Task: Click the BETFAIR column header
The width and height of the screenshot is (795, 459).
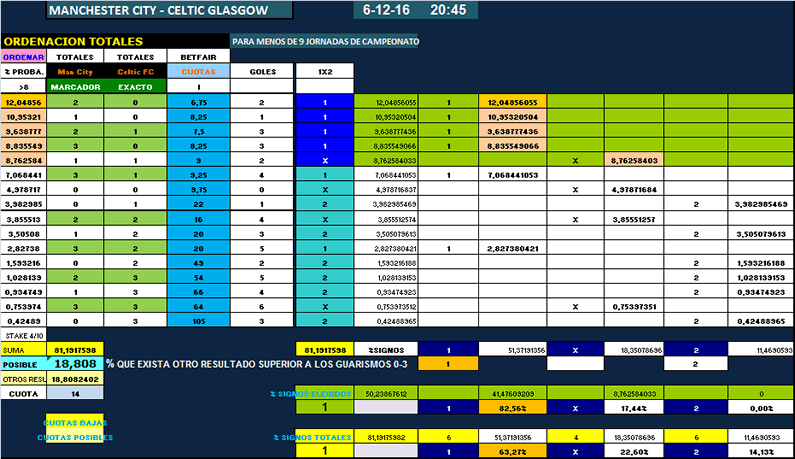Action: pos(198,57)
